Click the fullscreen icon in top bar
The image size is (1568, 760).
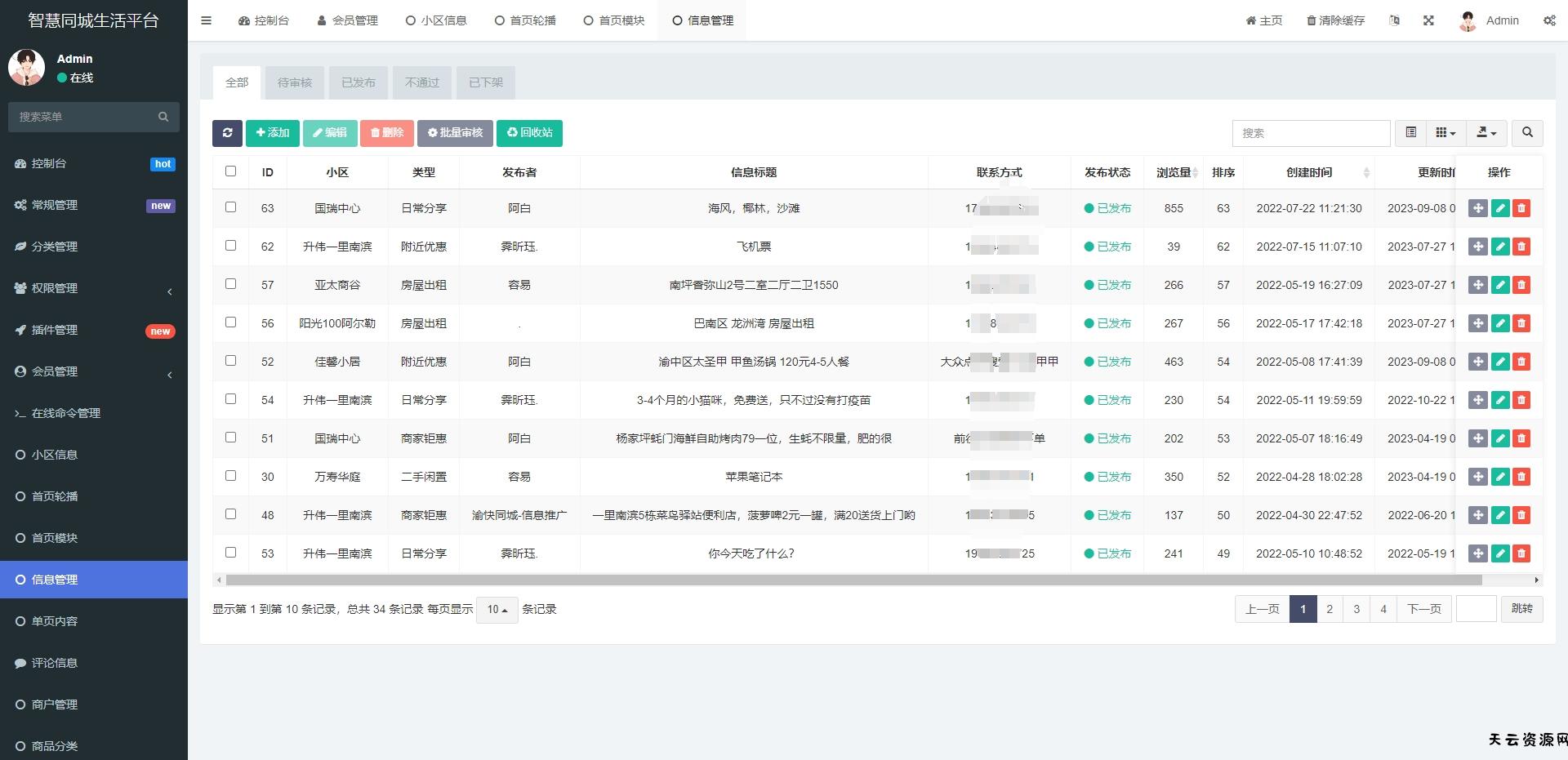tap(1428, 20)
